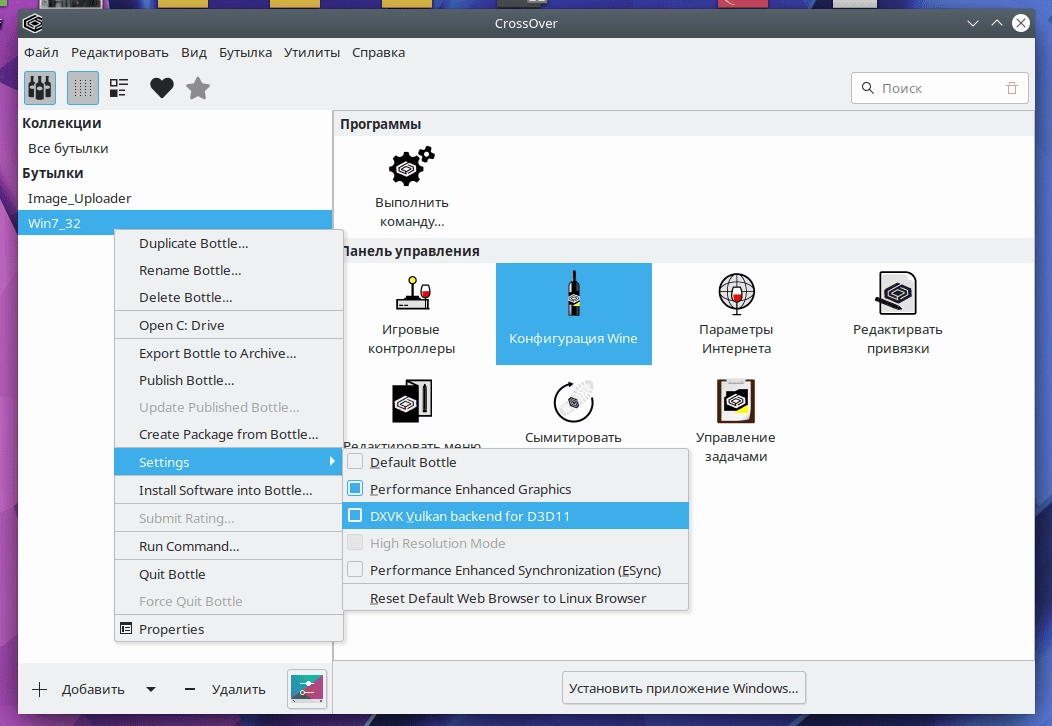This screenshot has height=726, width=1052.
Task: Open the Добавить dropdown arrow
Action: click(151, 689)
